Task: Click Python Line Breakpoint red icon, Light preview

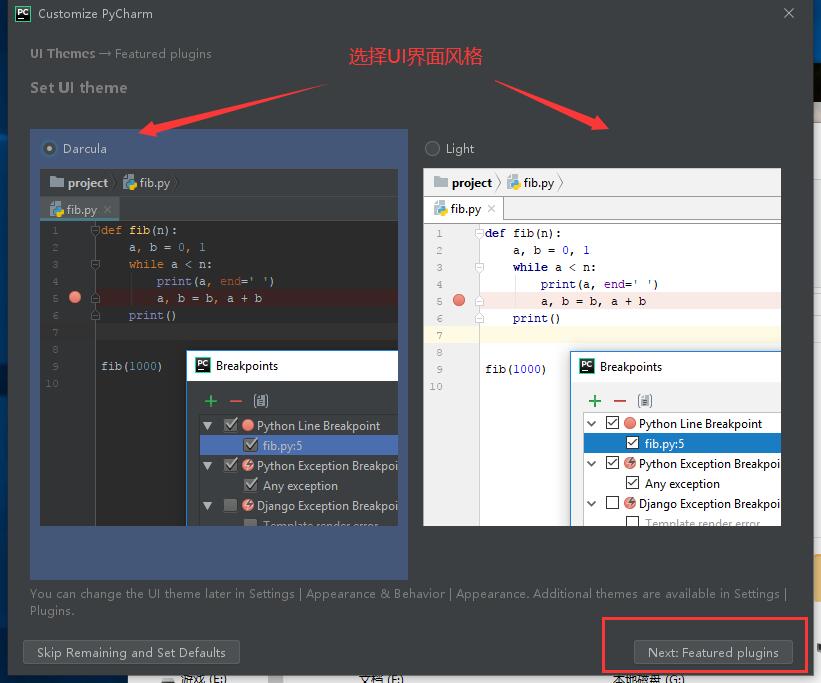Action: tap(630, 423)
